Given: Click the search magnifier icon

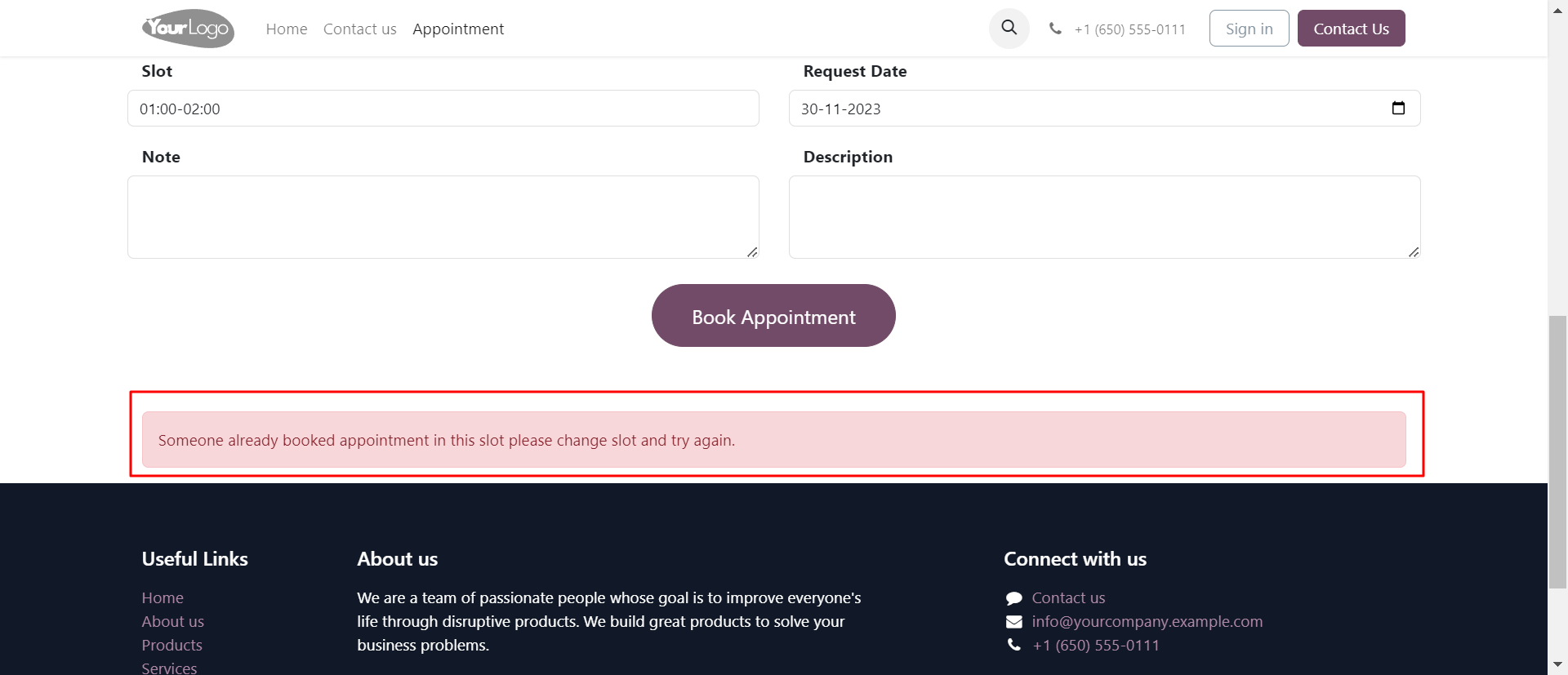Looking at the screenshot, I should [x=1009, y=28].
